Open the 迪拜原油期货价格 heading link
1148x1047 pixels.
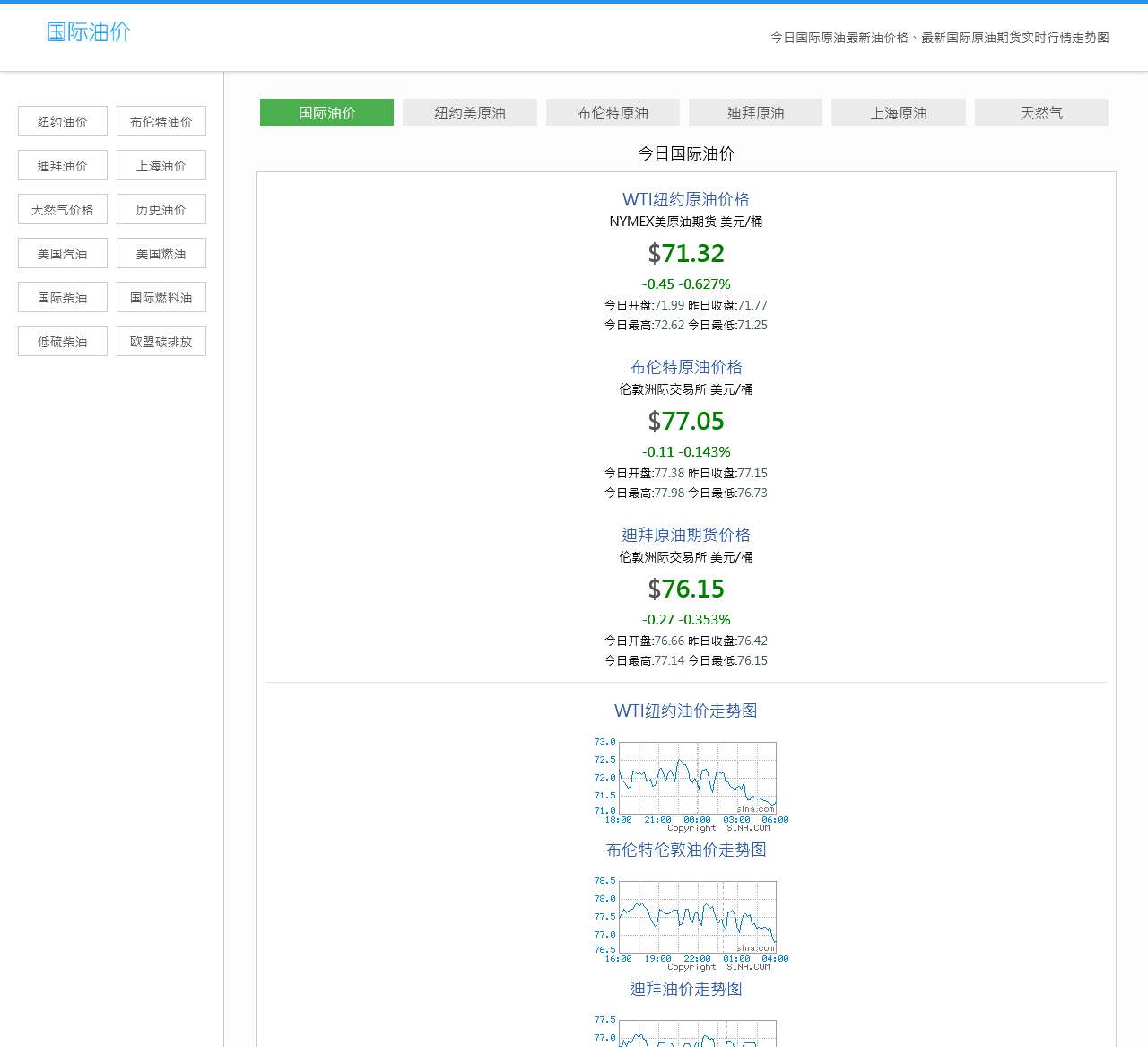pos(685,535)
